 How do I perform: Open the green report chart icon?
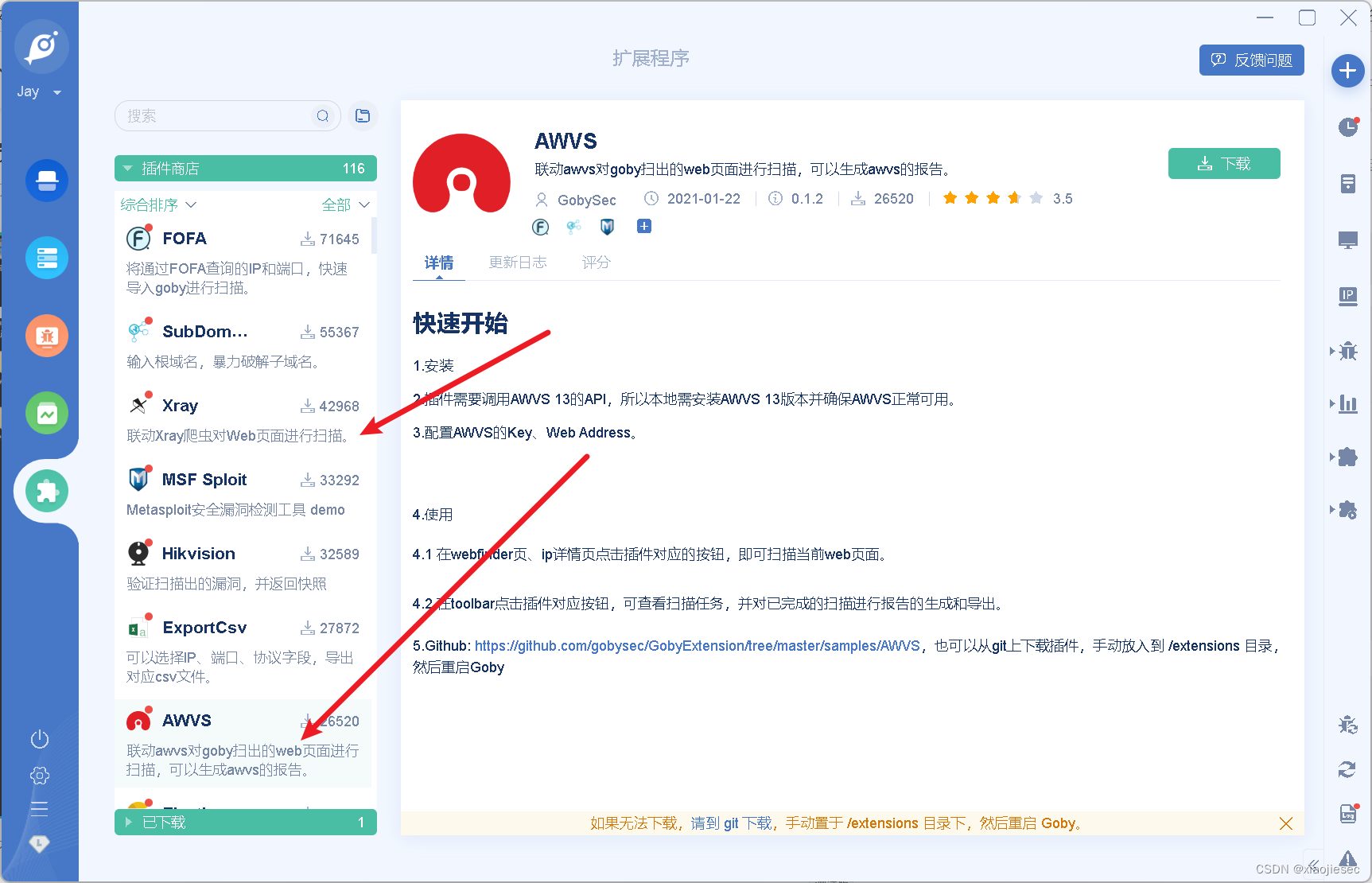[47, 414]
